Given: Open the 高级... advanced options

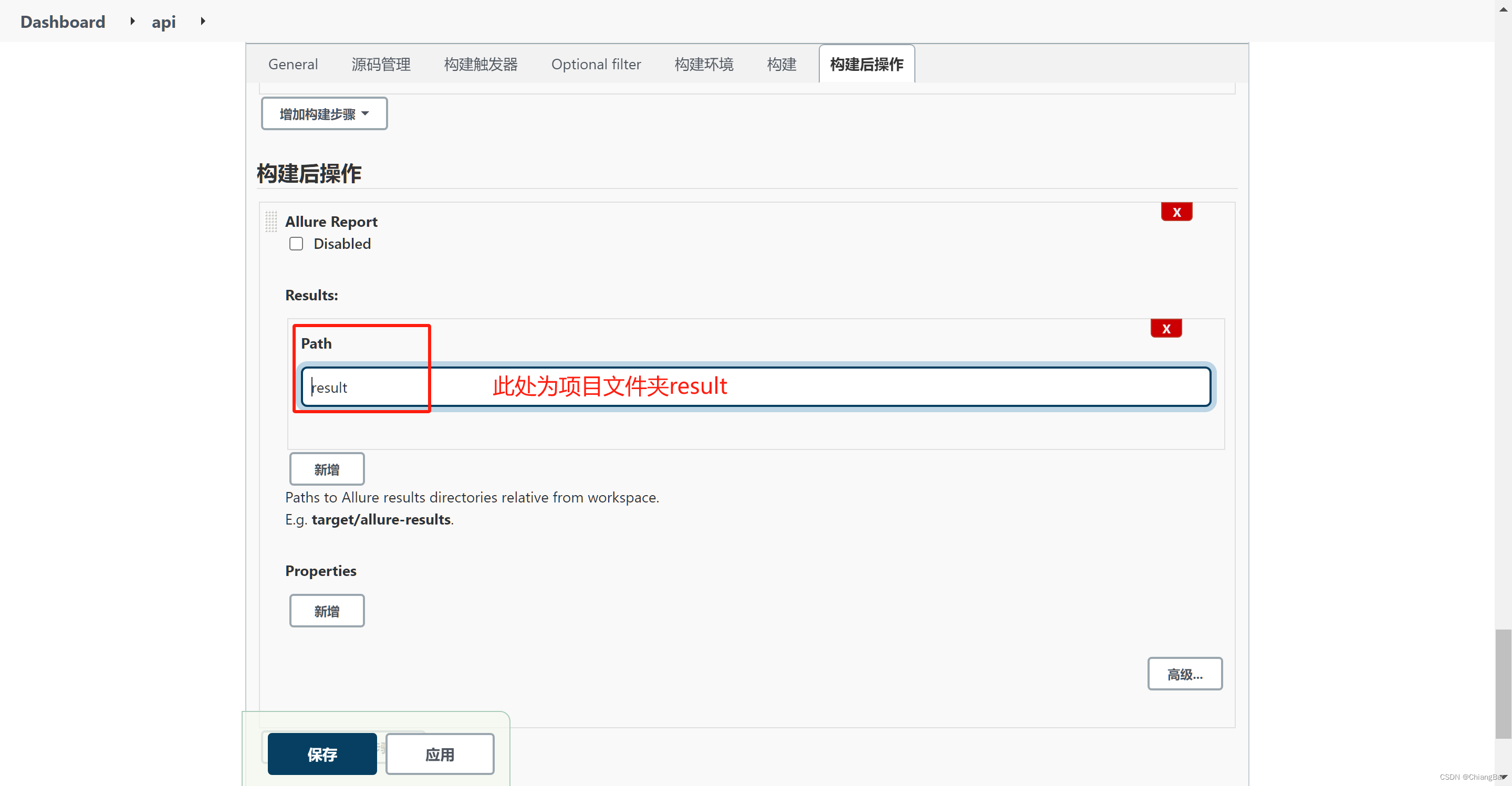Looking at the screenshot, I should pos(1184,674).
